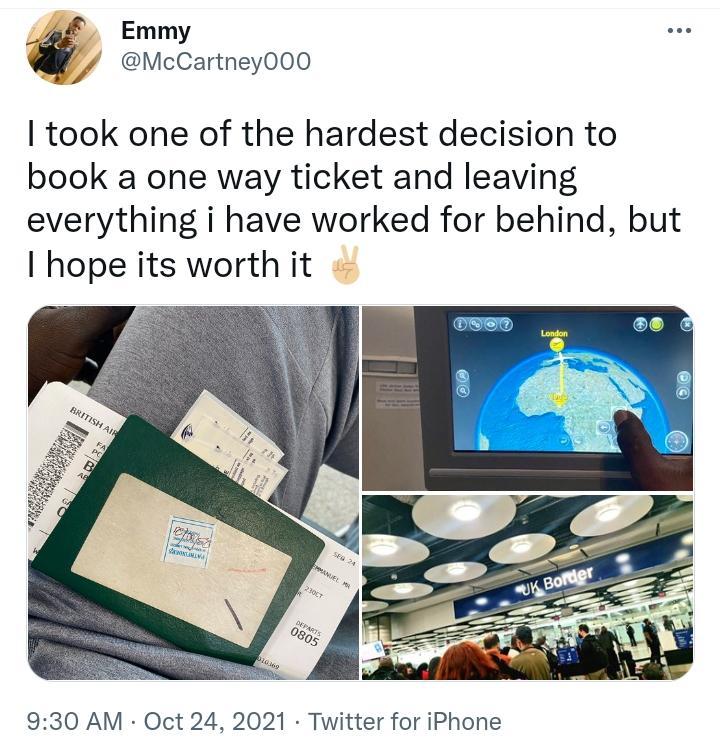Click the question mark help icon on the map screen

point(506,324)
